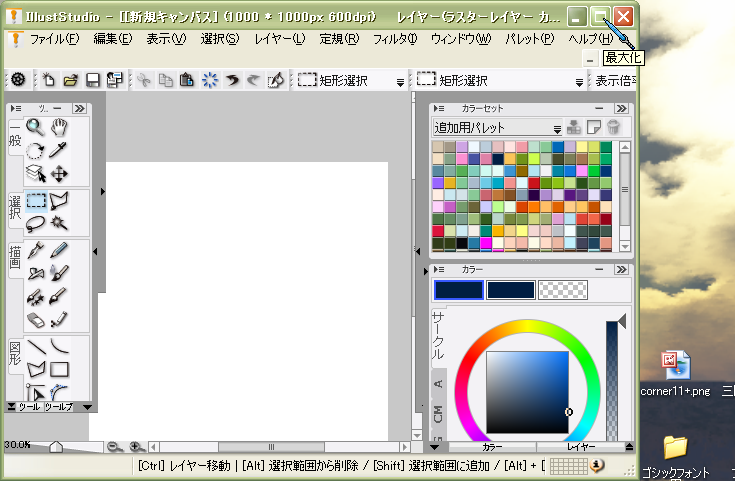
Task: Select the Straight line shape tool
Action: (x=36, y=347)
